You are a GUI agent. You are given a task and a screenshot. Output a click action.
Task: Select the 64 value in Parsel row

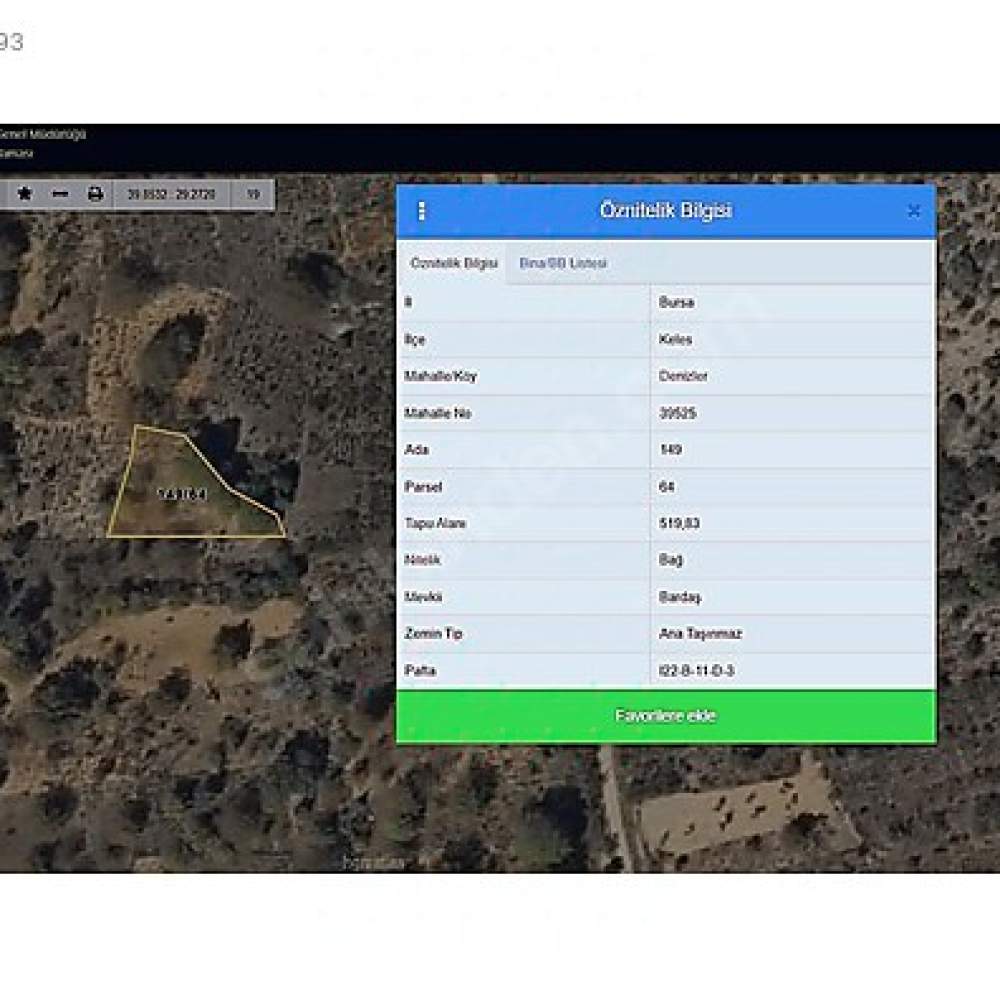[x=666, y=487]
